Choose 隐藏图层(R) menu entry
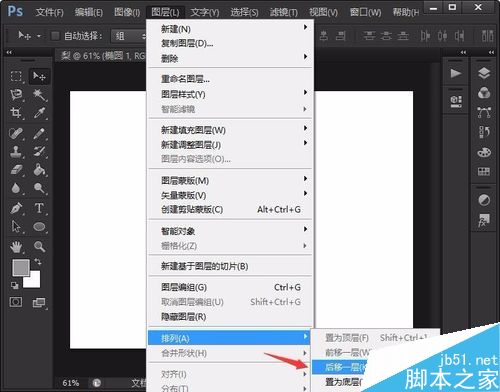The image size is (500, 392). pyautogui.click(x=230, y=317)
